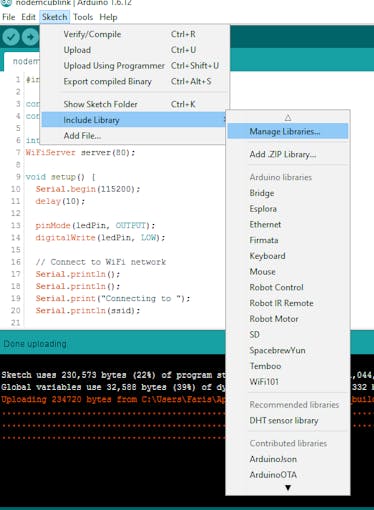Click code line 'pinMode(ledPin, OUTPUT);'
The height and width of the screenshot is (510, 374).
pyautogui.click(x=95, y=226)
